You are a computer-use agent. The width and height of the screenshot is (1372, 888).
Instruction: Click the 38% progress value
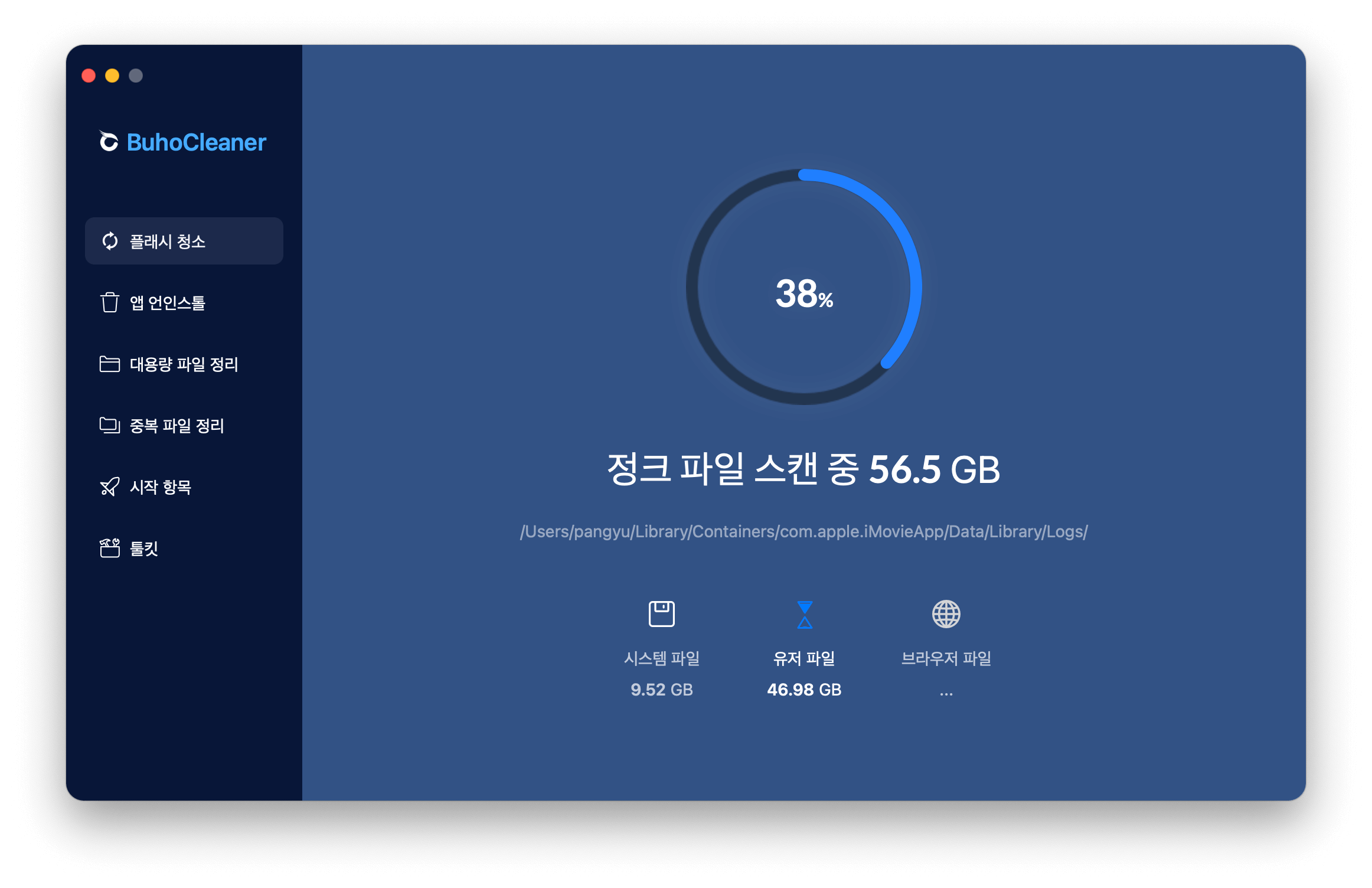[804, 293]
